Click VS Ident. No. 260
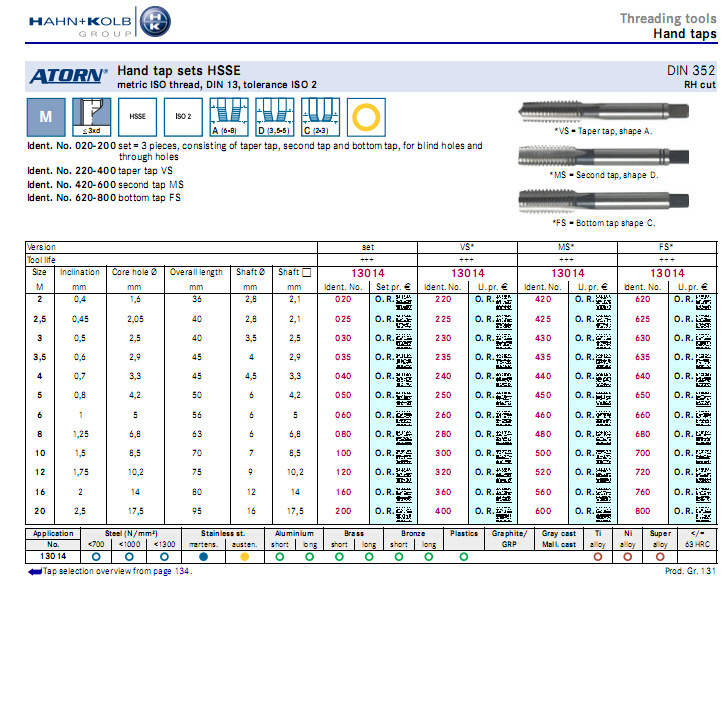Image resolution: width=727 pixels, height=707 pixels. coord(443,415)
